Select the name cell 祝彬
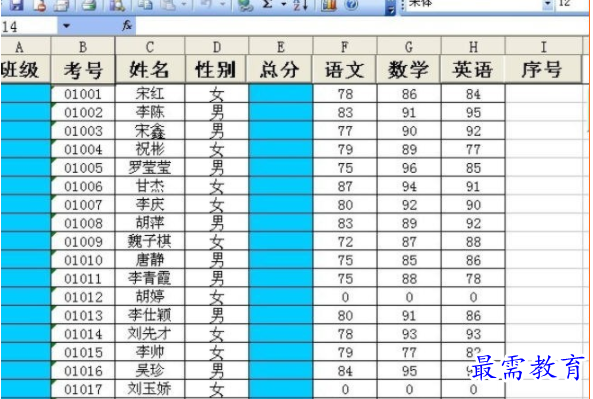Image resolution: width=593 pixels, height=399 pixels. (150, 149)
